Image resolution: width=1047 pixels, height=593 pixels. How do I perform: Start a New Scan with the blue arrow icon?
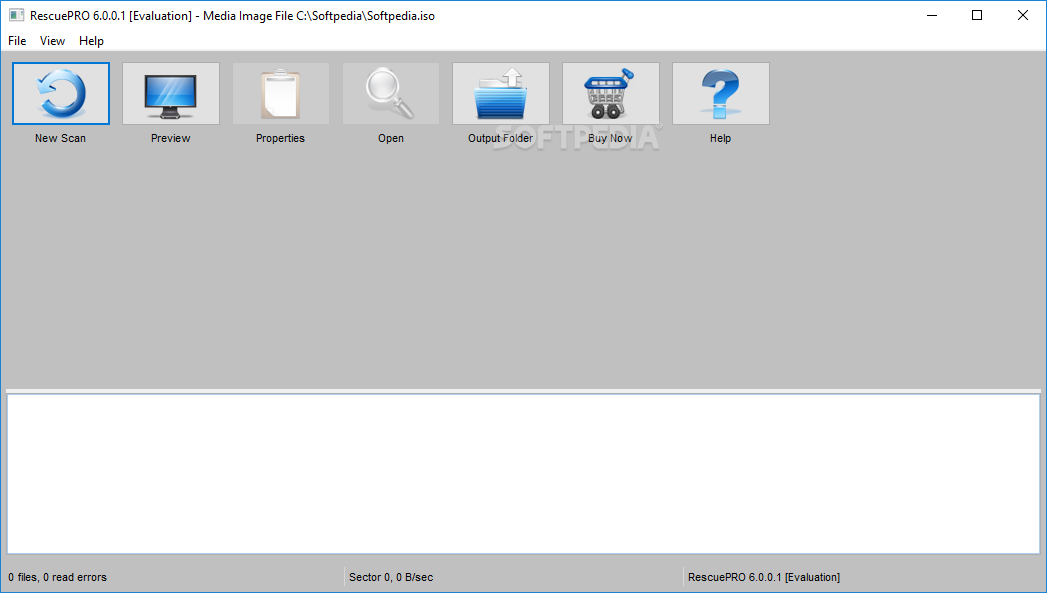click(61, 93)
